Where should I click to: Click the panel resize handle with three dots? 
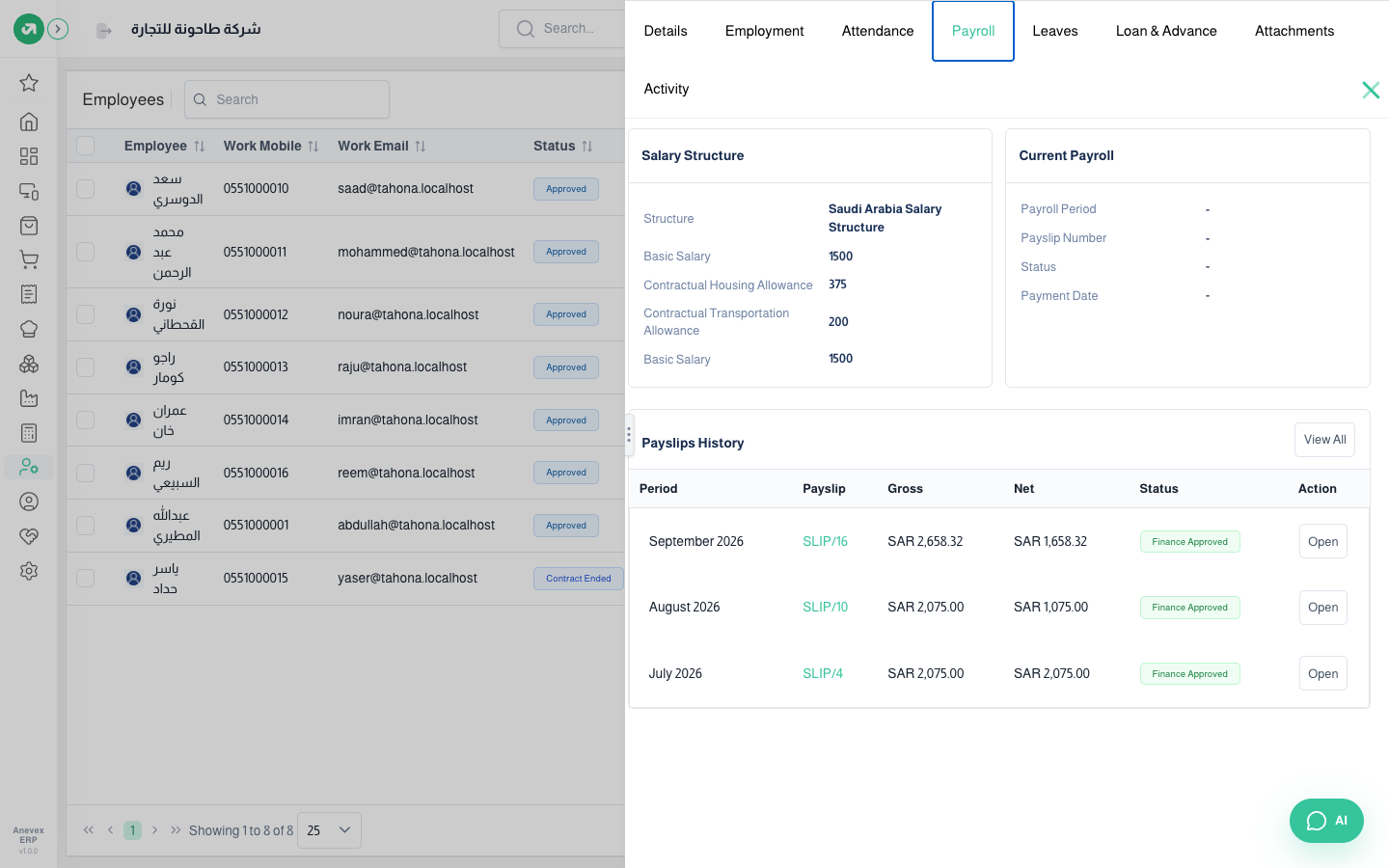click(x=629, y=434)
